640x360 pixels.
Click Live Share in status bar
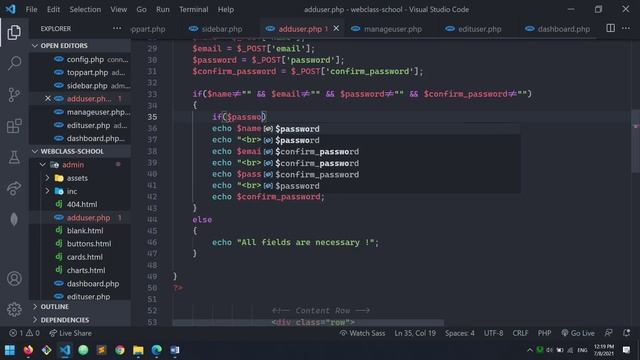click(x=70, y=333)
